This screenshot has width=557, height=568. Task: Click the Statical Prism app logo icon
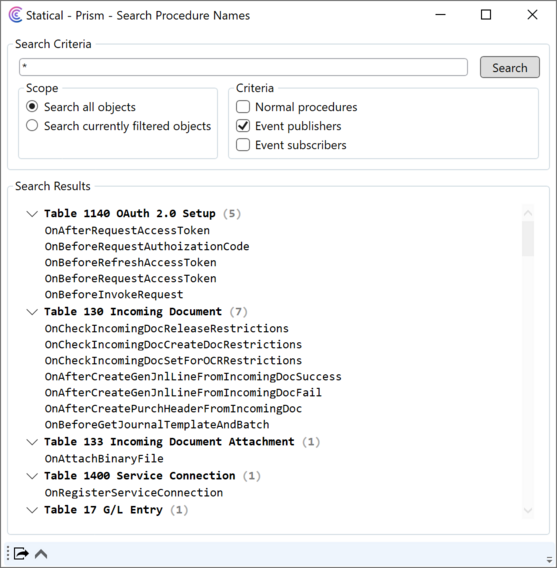[16, 15]
